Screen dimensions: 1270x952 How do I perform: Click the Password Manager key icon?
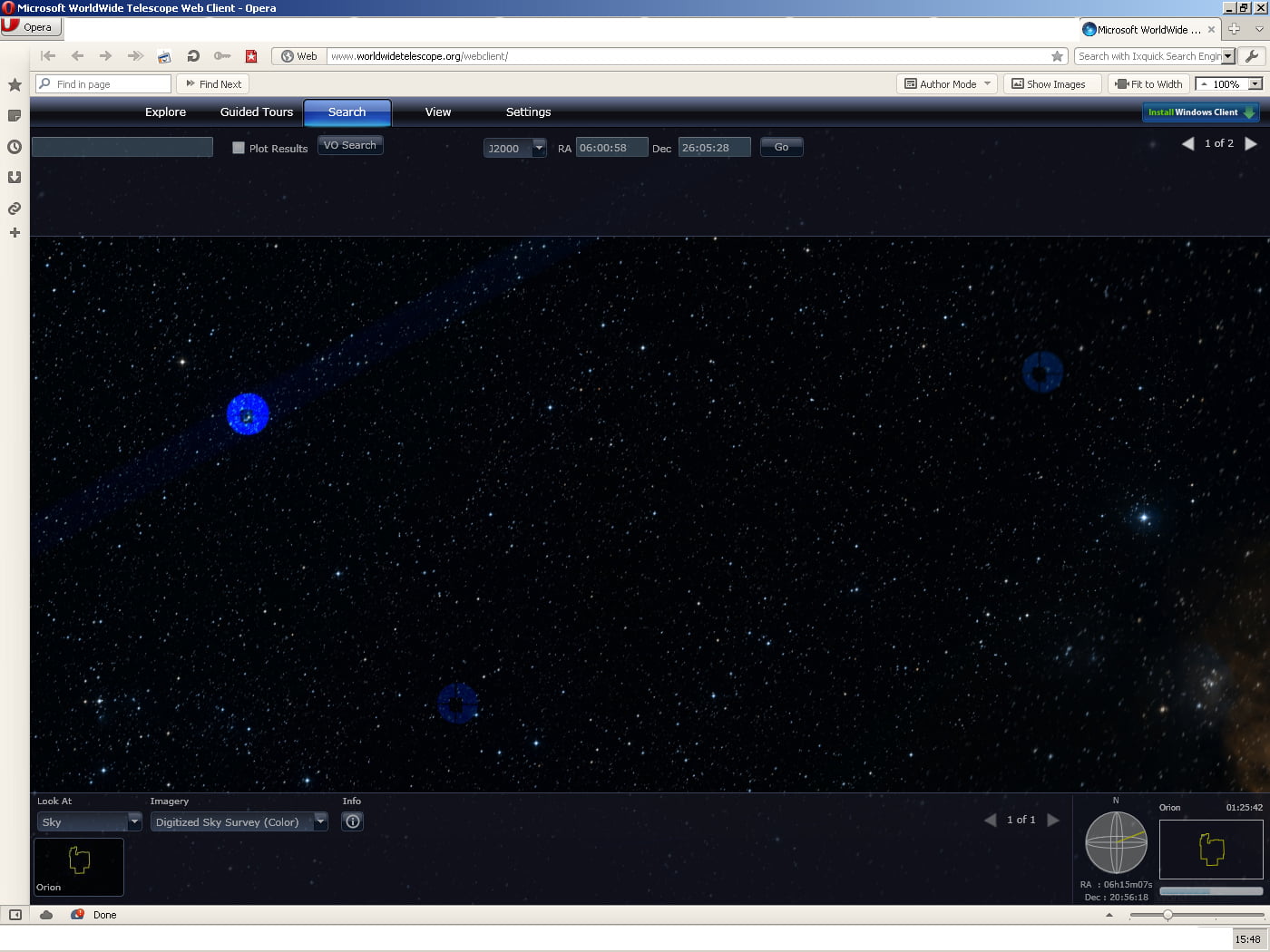point(222,56)
